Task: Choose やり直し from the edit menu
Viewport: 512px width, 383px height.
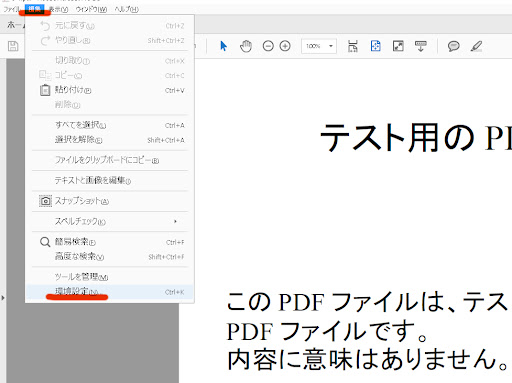Action: 110,40
